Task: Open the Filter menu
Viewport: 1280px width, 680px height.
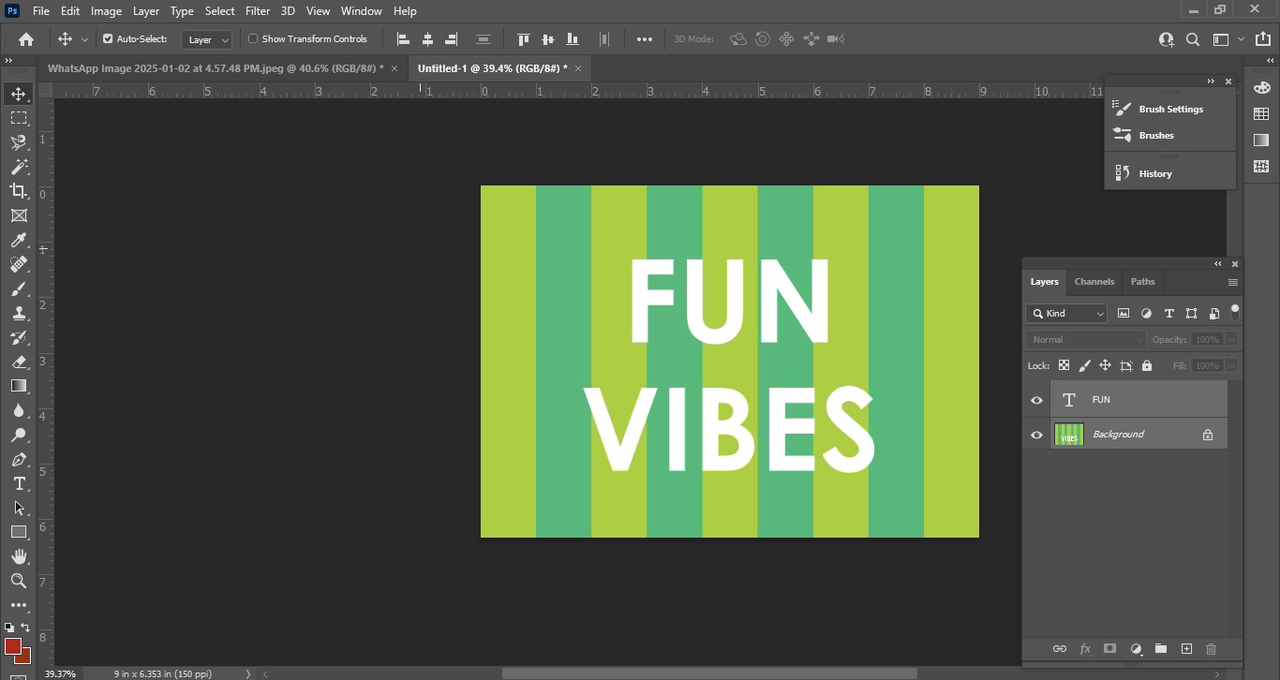Action: (x=258, y=11)
